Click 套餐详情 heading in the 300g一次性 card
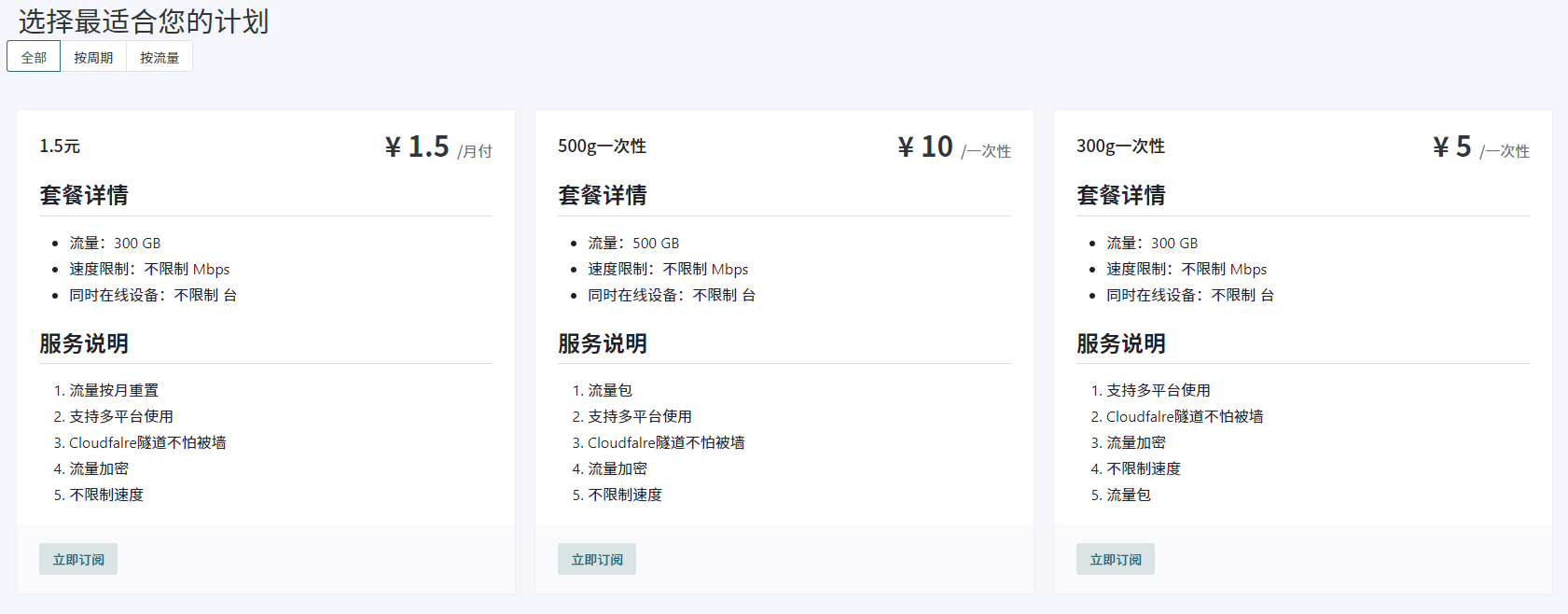This screenshot has height=614, width=1568. (x=1121, y=195)
